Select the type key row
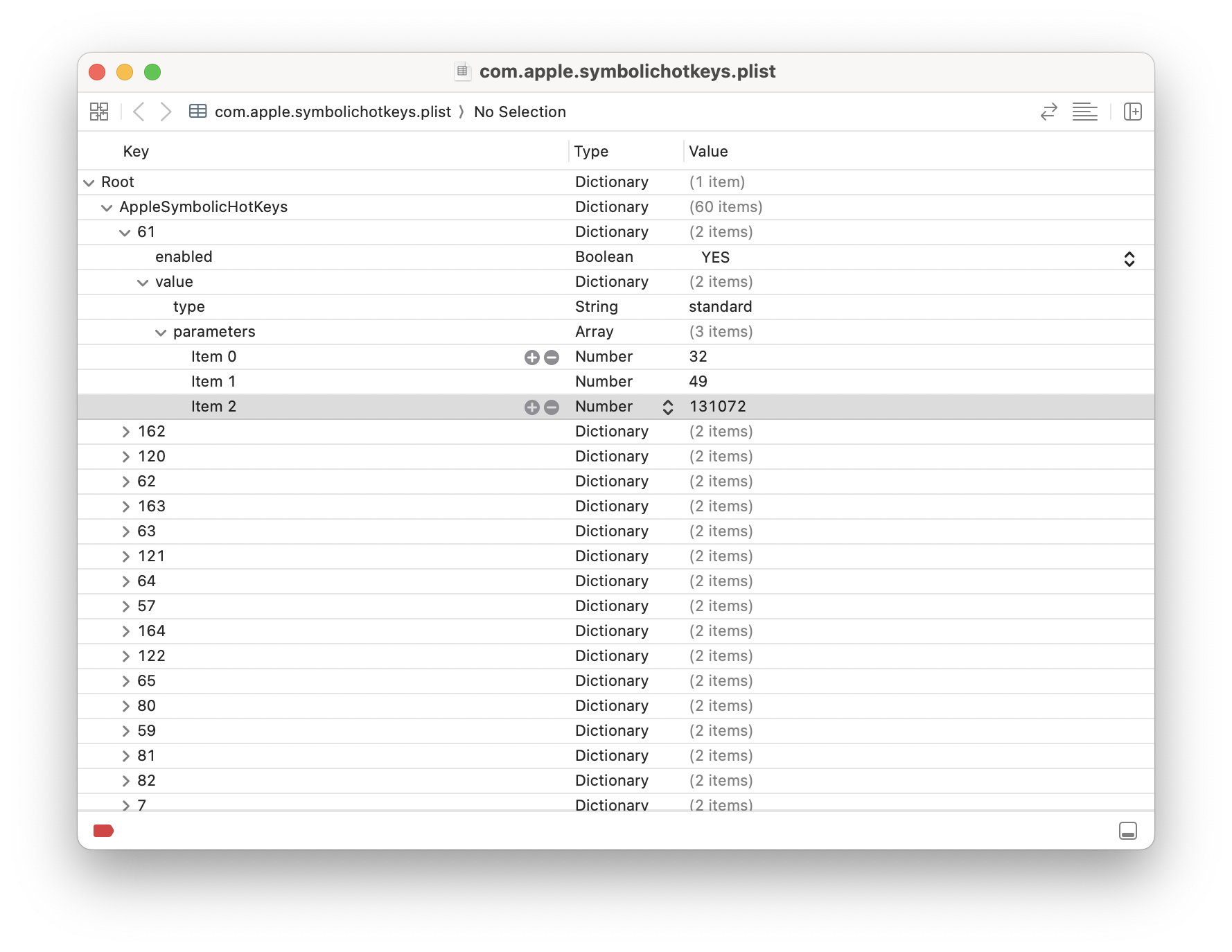Screen dimensions: 1232x952 [615, 307]
